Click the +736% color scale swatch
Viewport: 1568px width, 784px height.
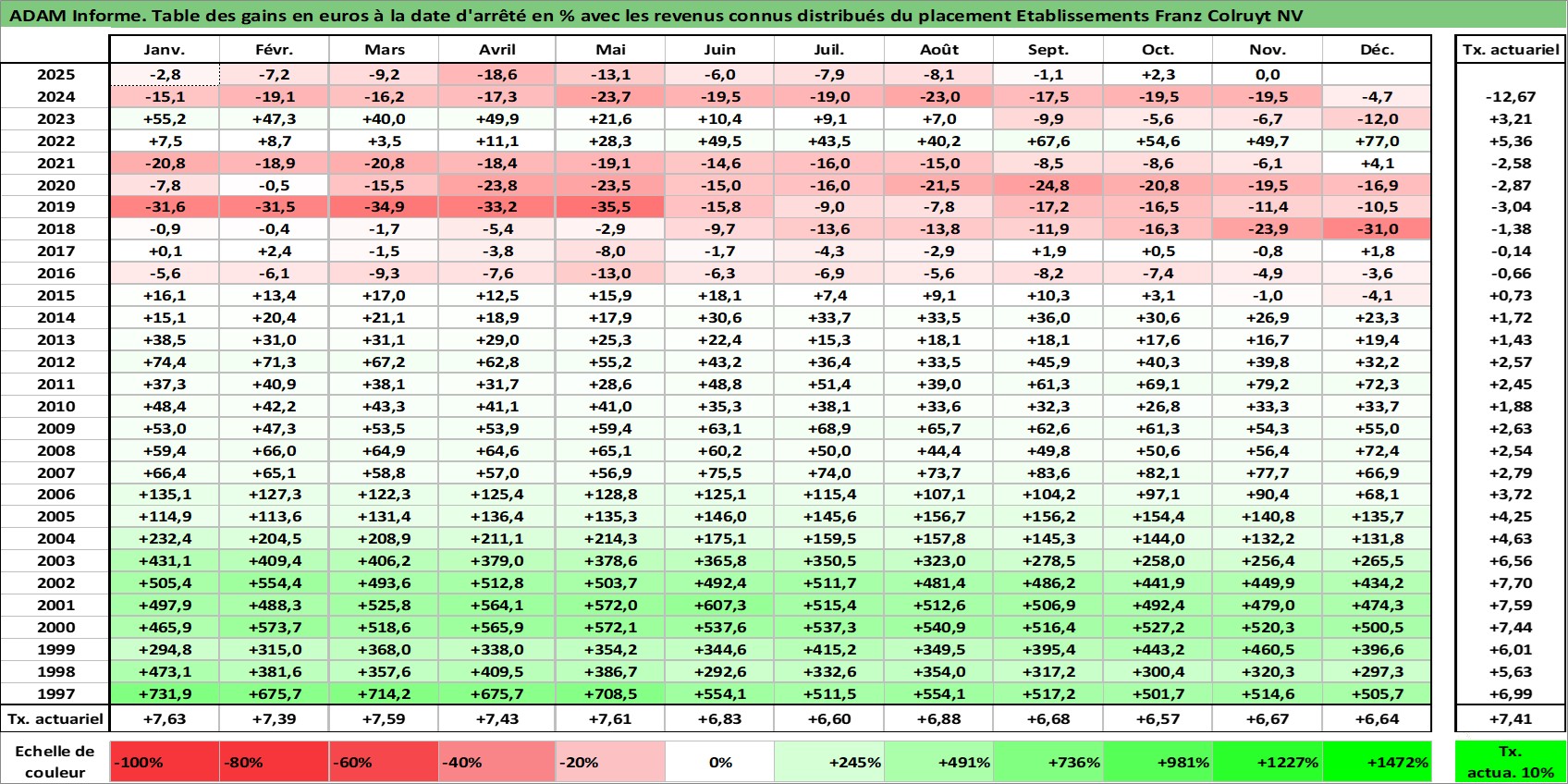(x=1048, y=762)
